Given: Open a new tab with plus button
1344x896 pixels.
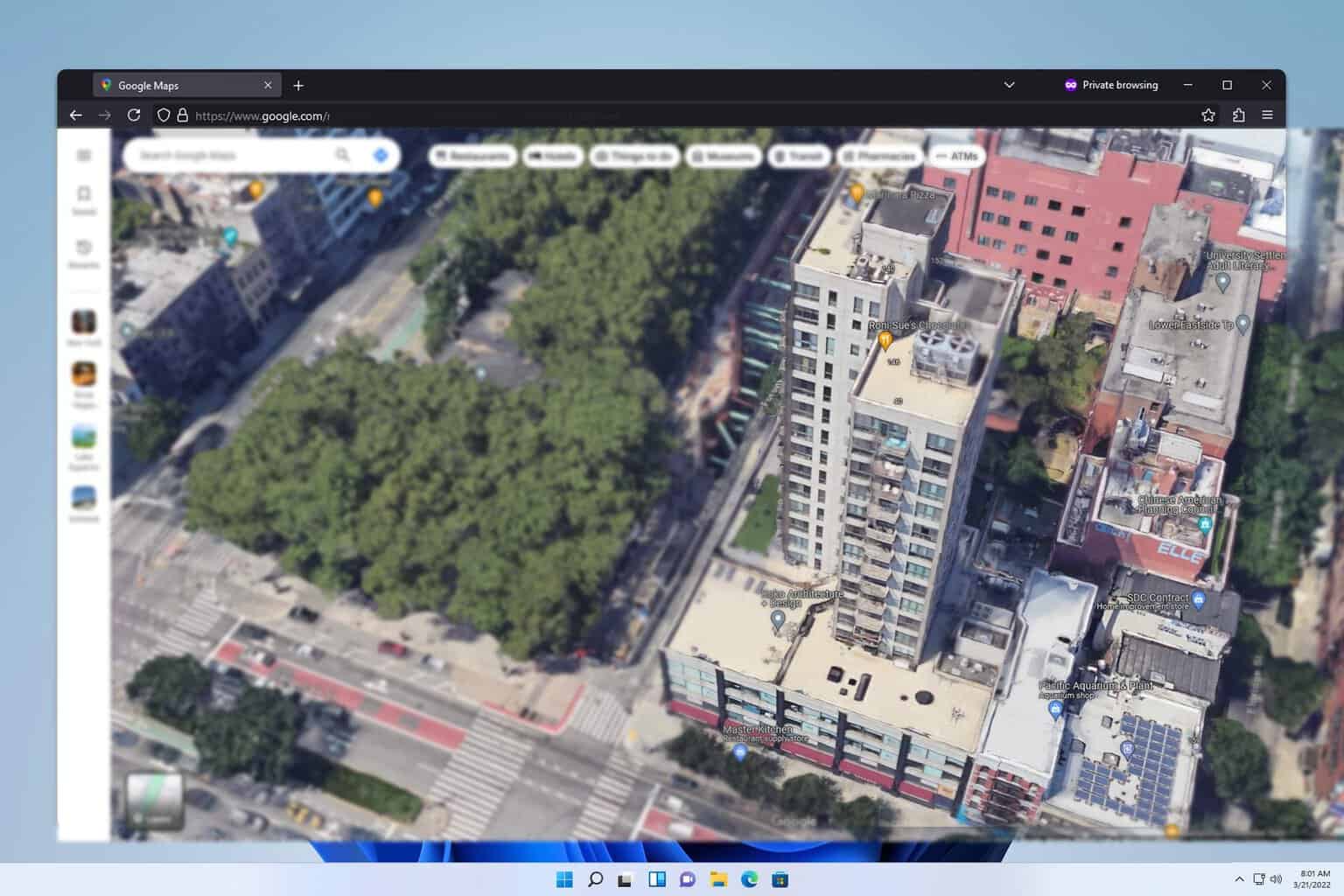Looking at the screenshot, I should (298, 85).
